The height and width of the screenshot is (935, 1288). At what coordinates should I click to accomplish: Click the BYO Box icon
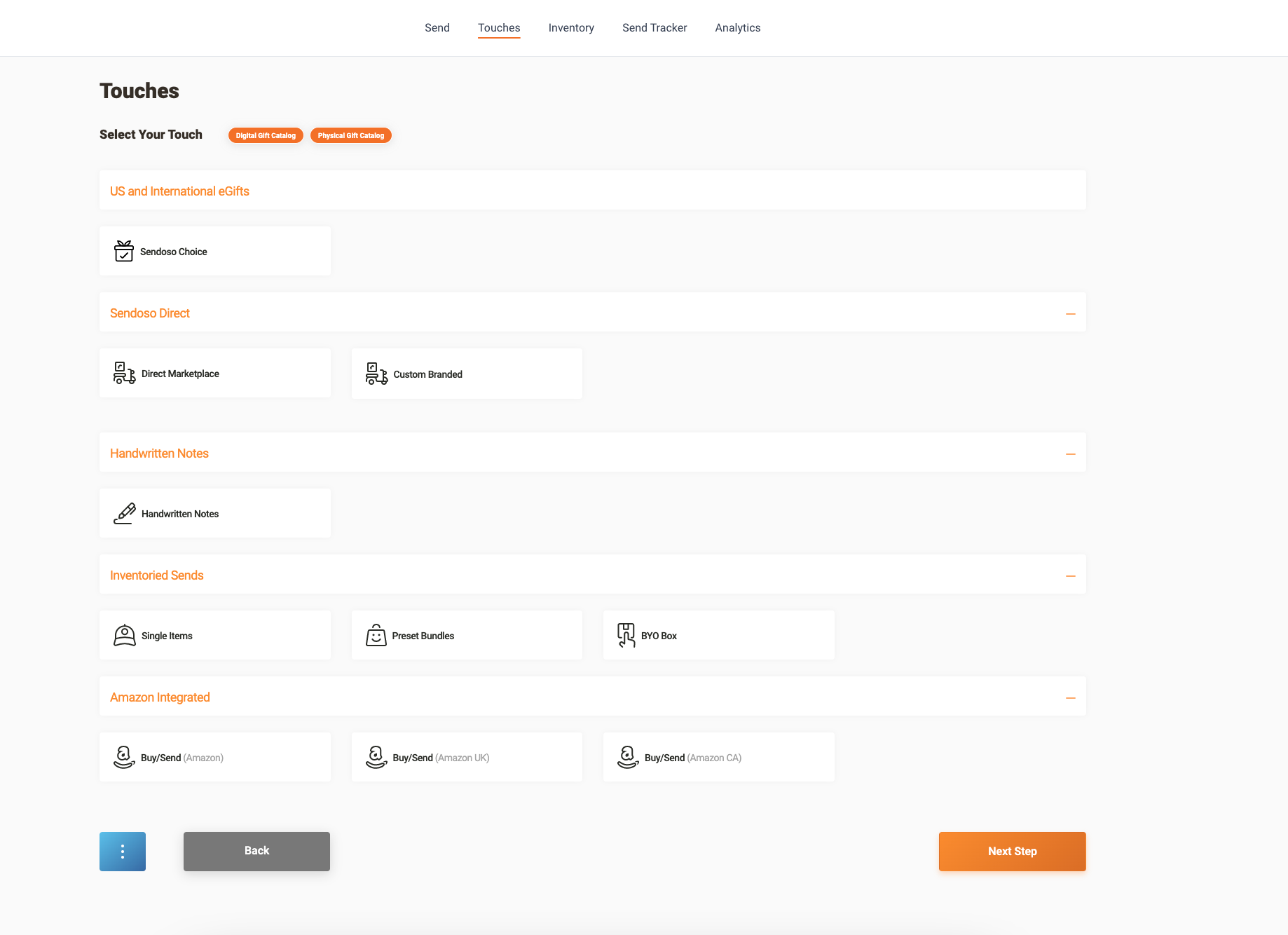coord(626,635)
